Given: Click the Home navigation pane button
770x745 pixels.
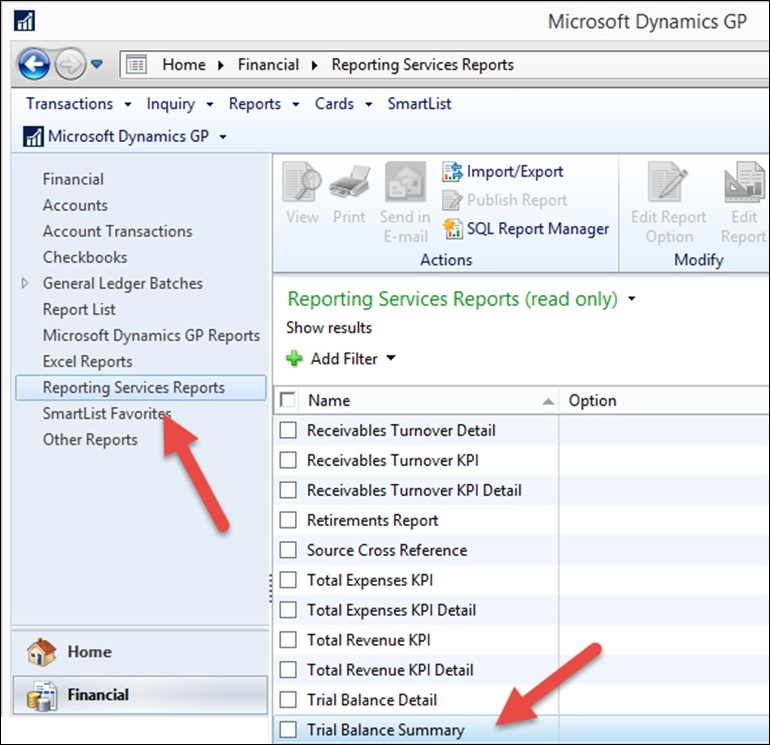Looking at the screenshot, I should pos(89,651).
